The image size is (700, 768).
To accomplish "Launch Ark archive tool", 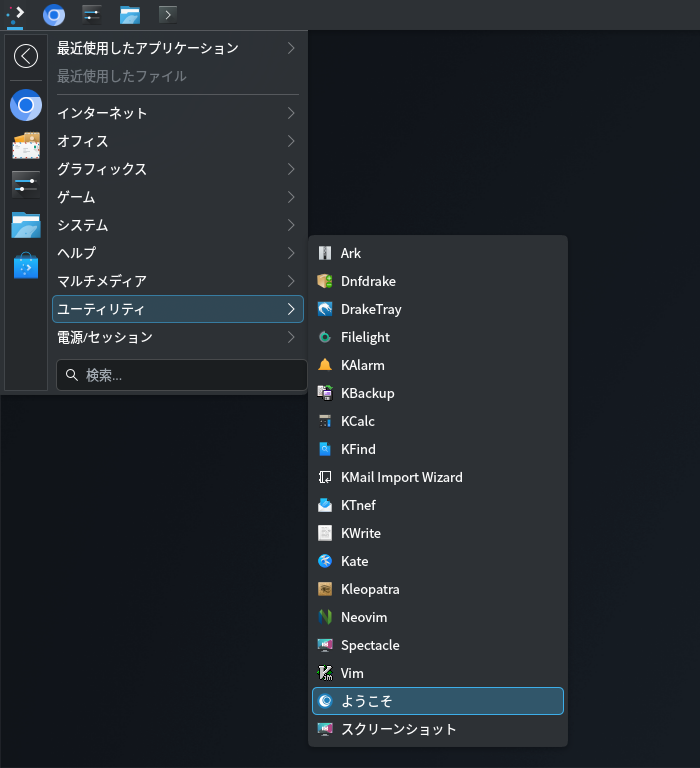I will click(x=437, y=253).
